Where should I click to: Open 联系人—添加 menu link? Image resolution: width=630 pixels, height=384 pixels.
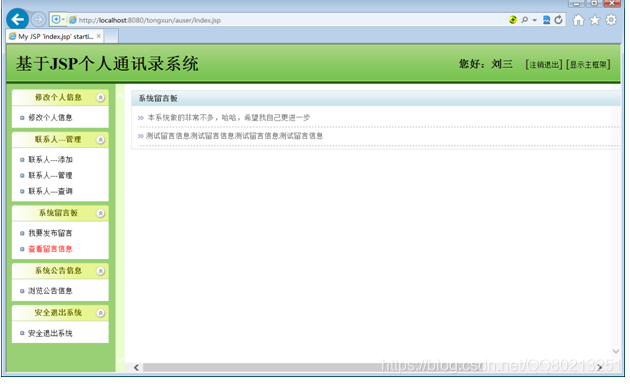[50, 160]
